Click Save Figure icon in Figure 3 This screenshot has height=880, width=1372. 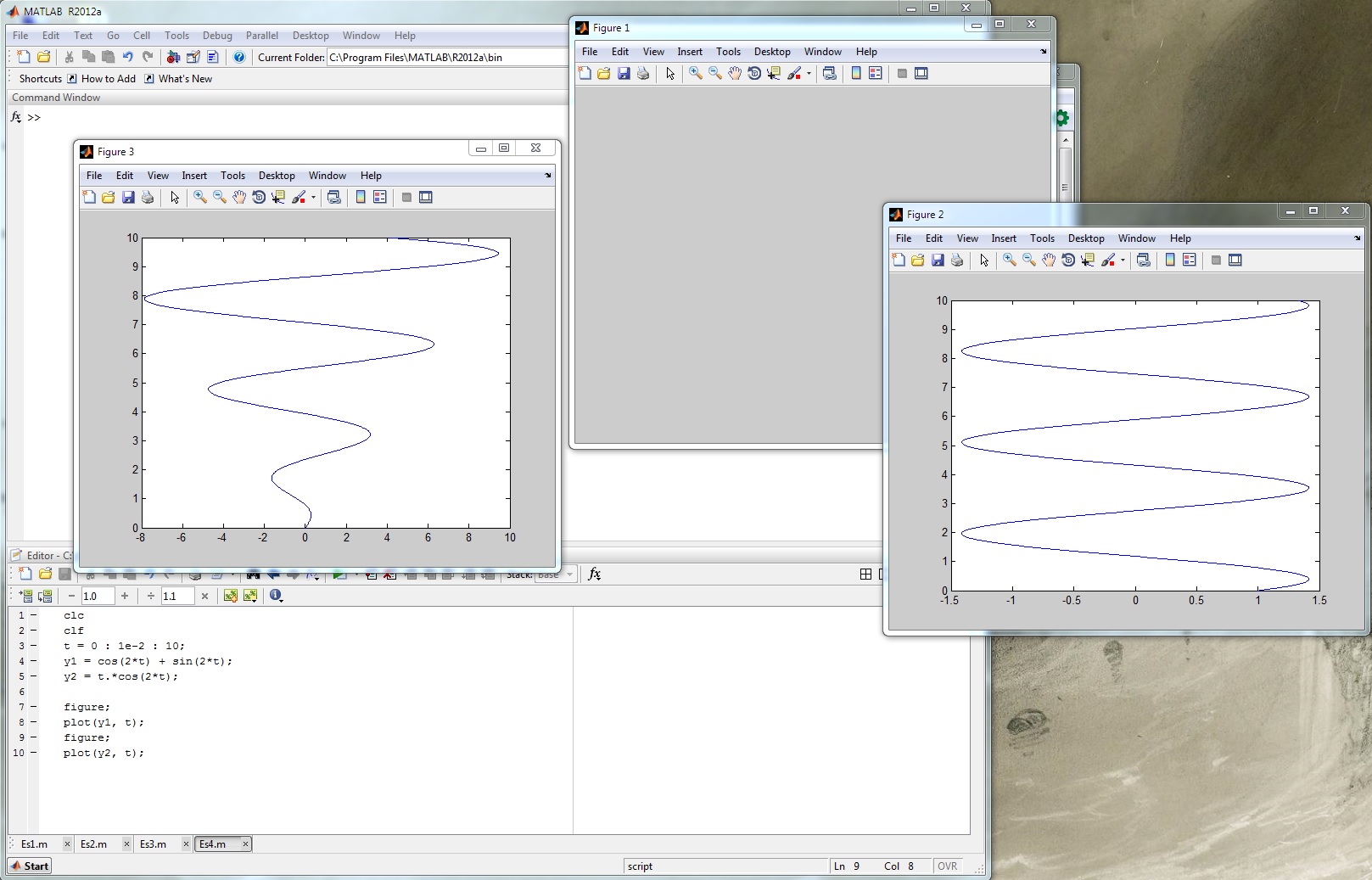(128, 198)
